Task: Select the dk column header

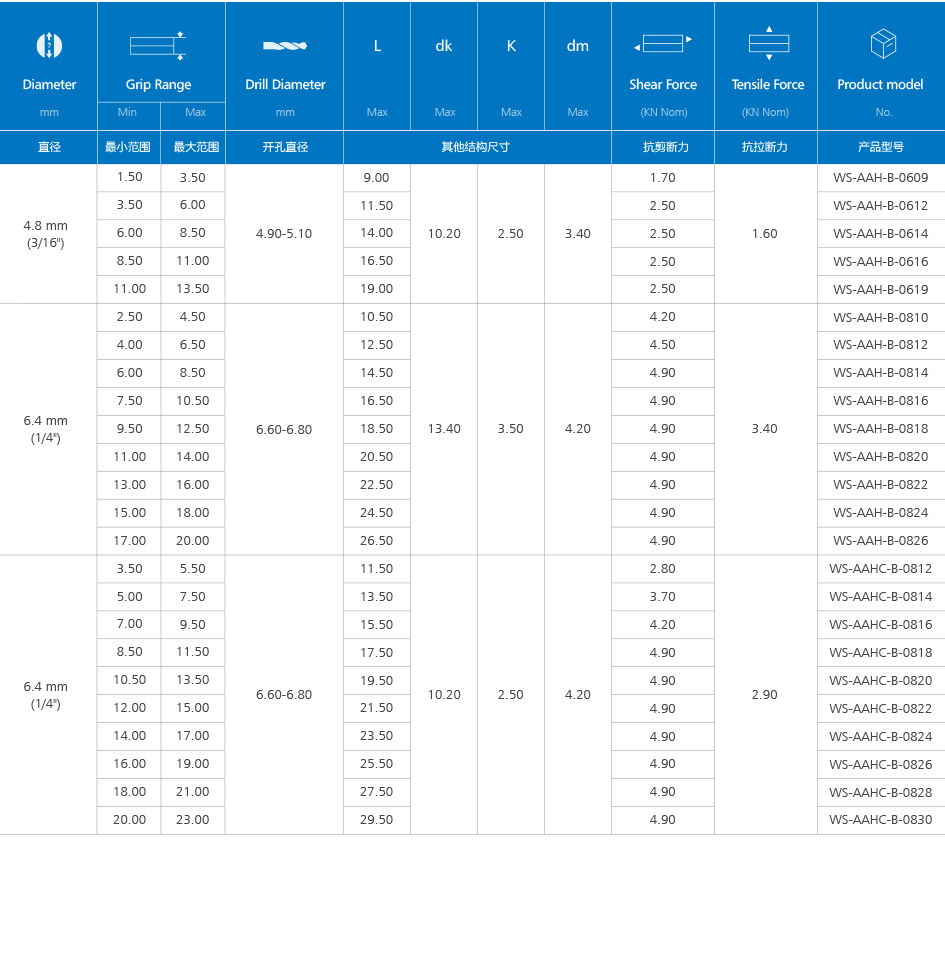Action: pos(444,46)
